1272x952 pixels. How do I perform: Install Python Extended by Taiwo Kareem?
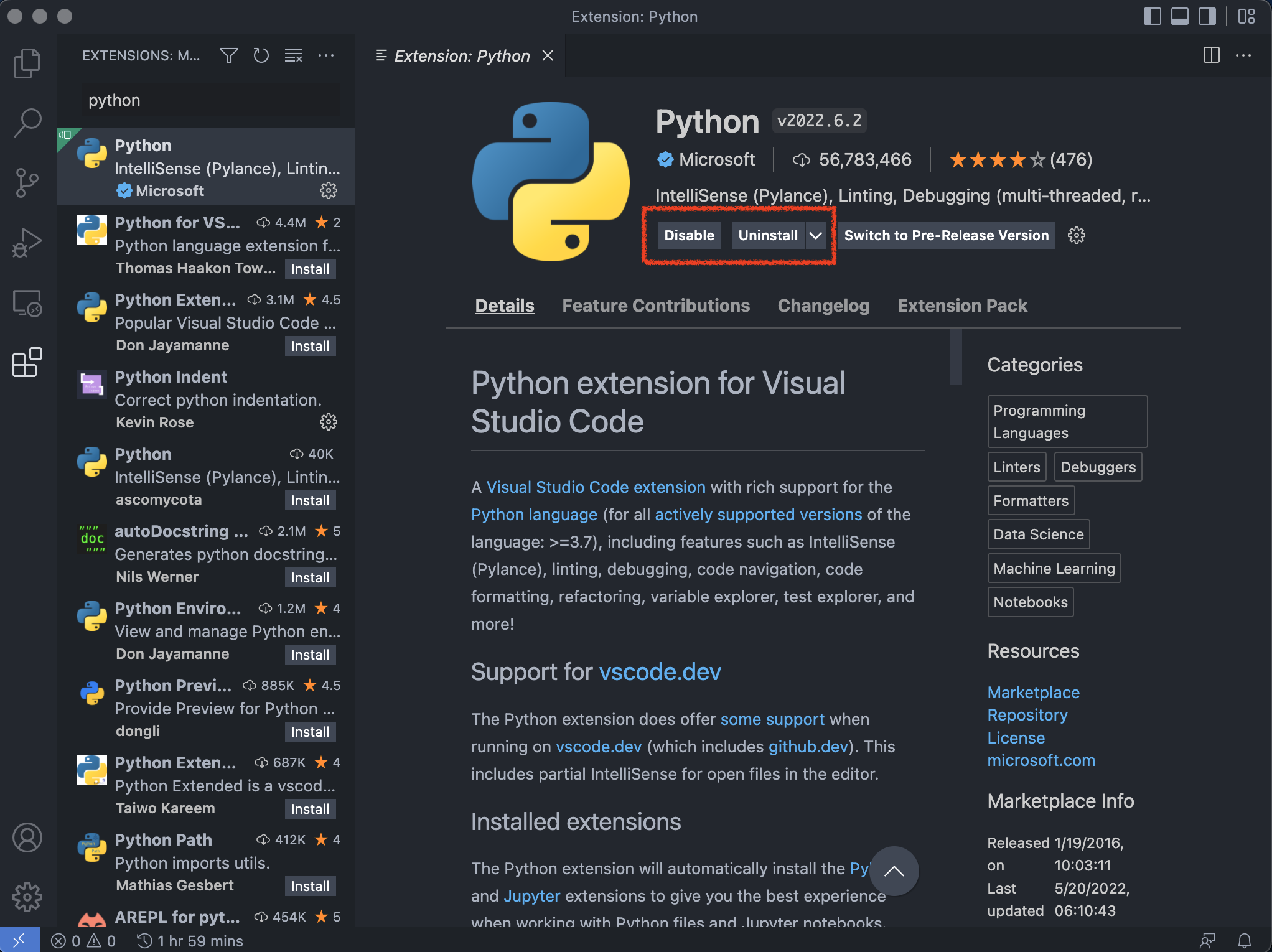pos(310,809)
